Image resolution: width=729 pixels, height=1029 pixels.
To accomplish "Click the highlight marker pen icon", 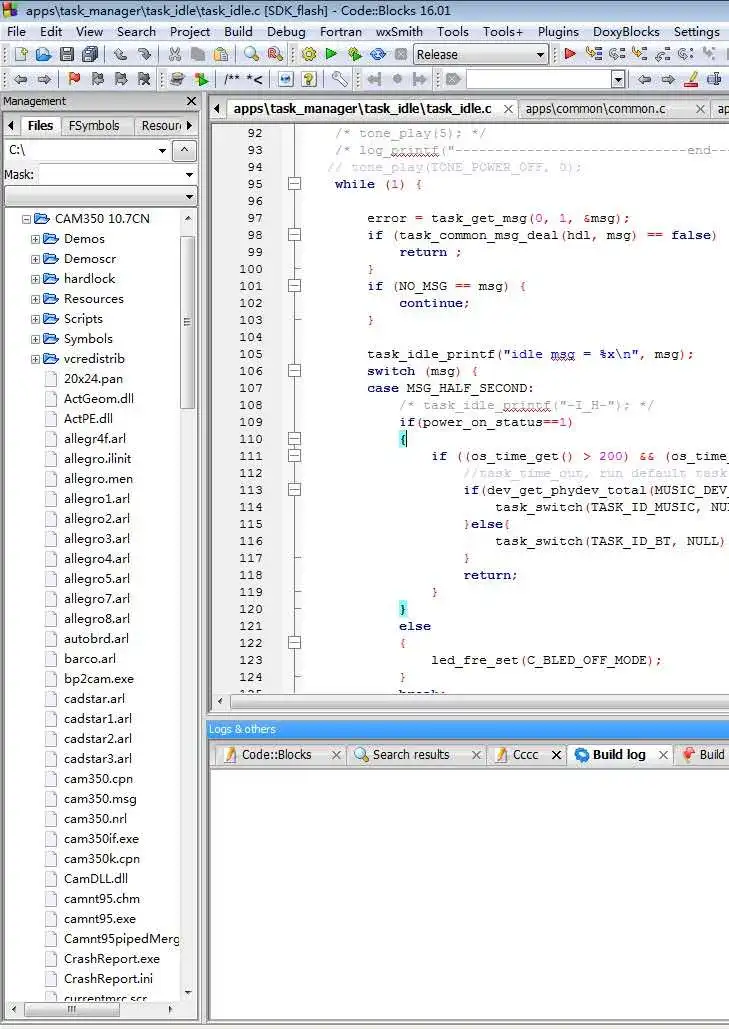I will pyautogui.click(x=691, y=79).
